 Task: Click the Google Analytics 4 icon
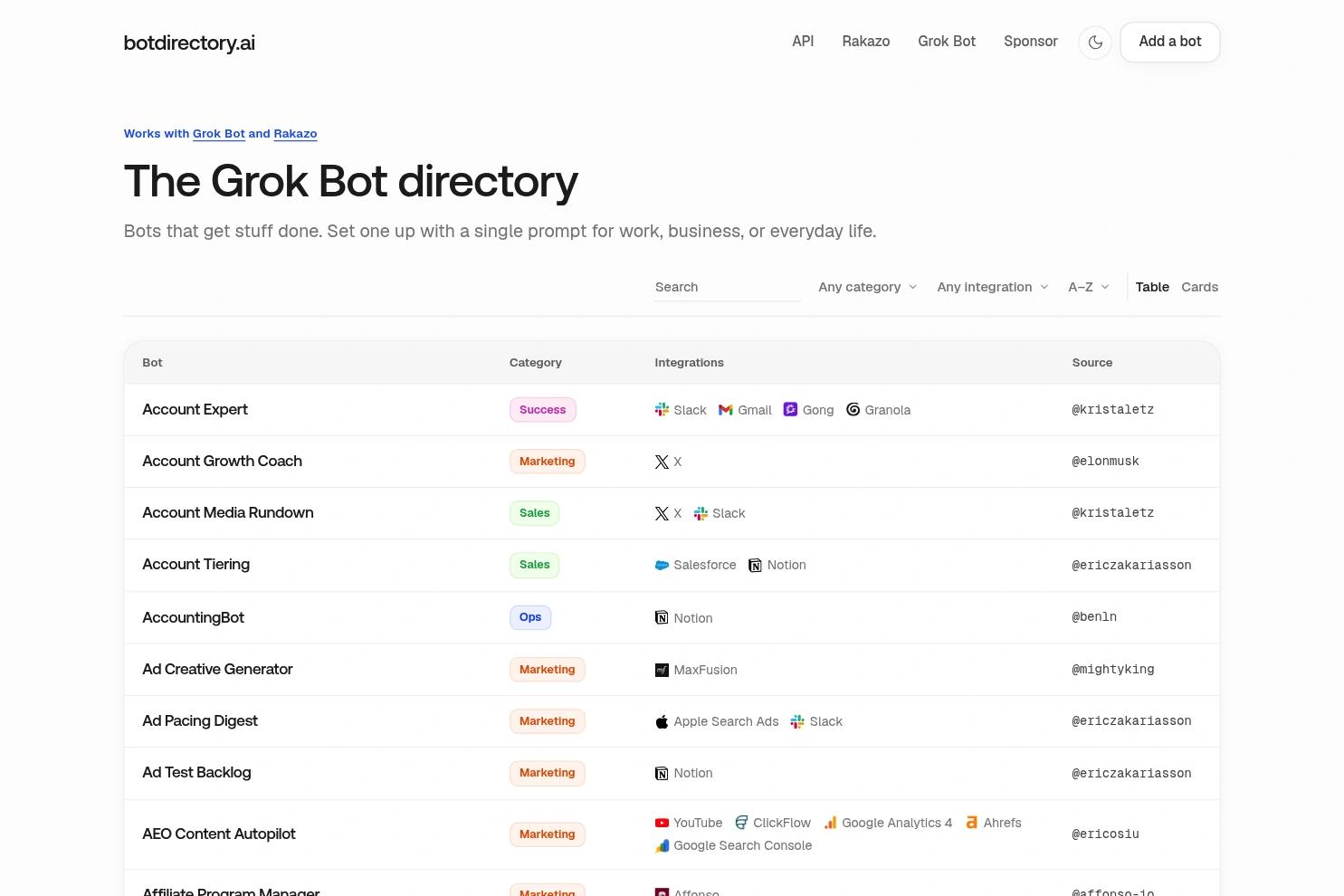[x=830, y=823]
